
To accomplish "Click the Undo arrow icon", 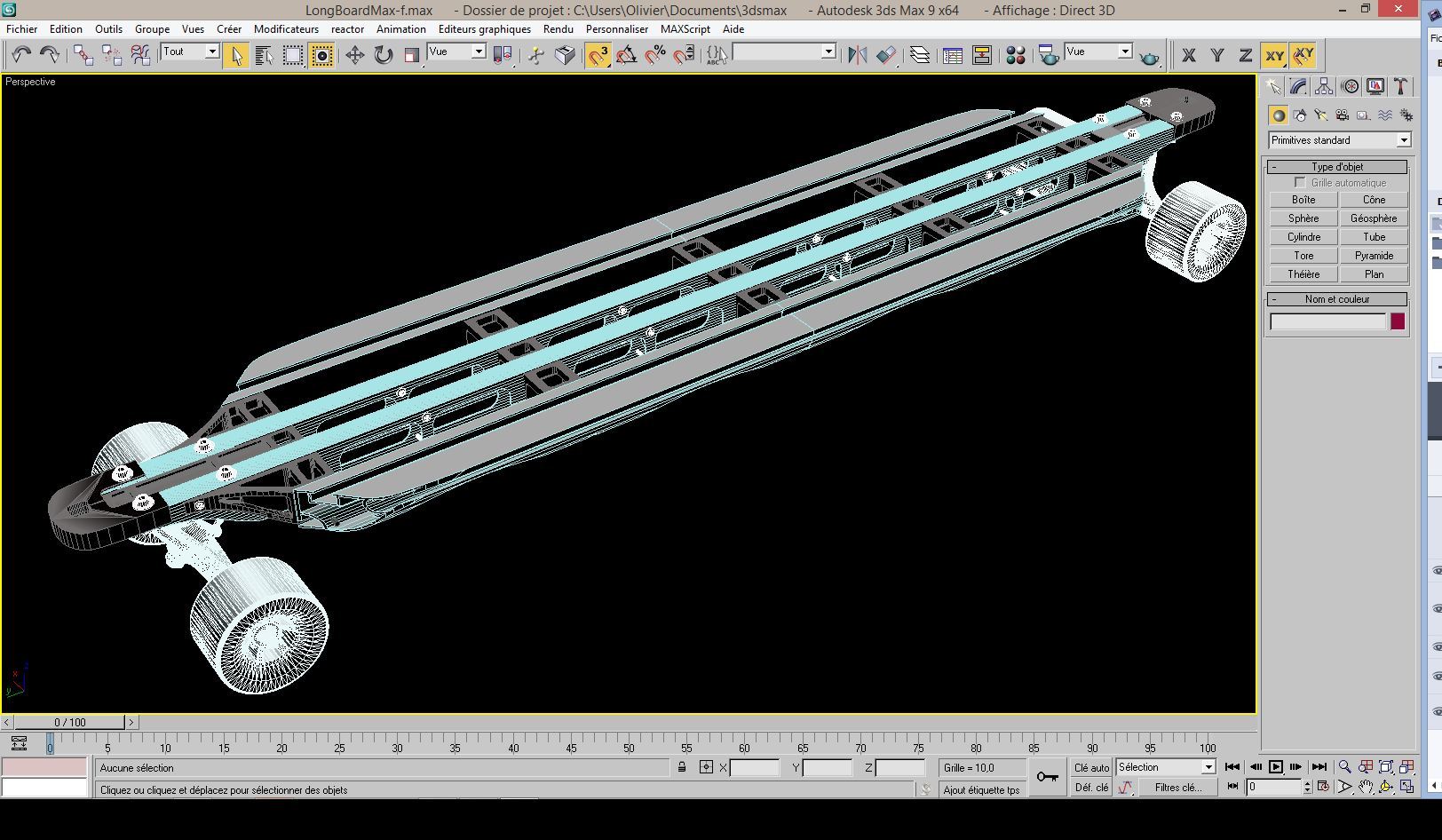I will click(23, 54).
